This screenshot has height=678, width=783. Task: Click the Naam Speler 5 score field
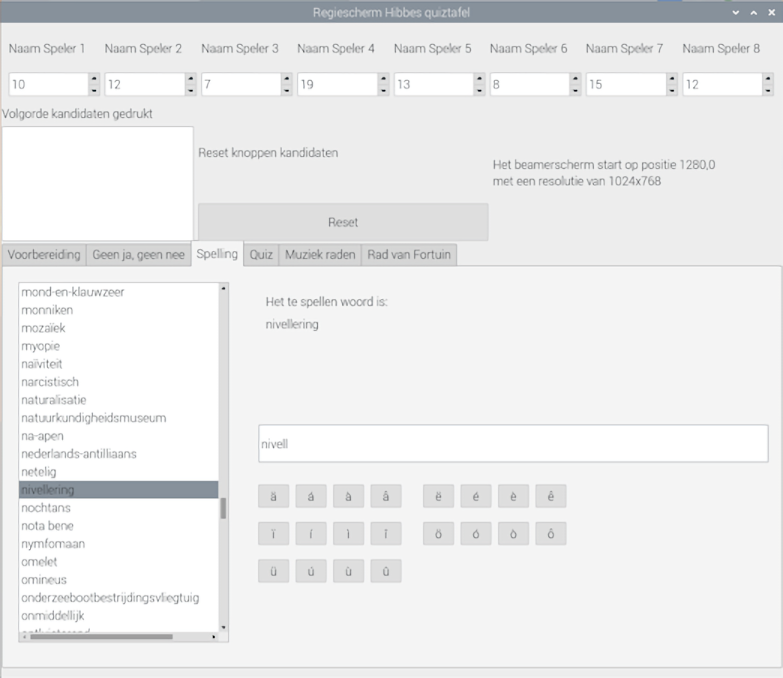(433, 85)
